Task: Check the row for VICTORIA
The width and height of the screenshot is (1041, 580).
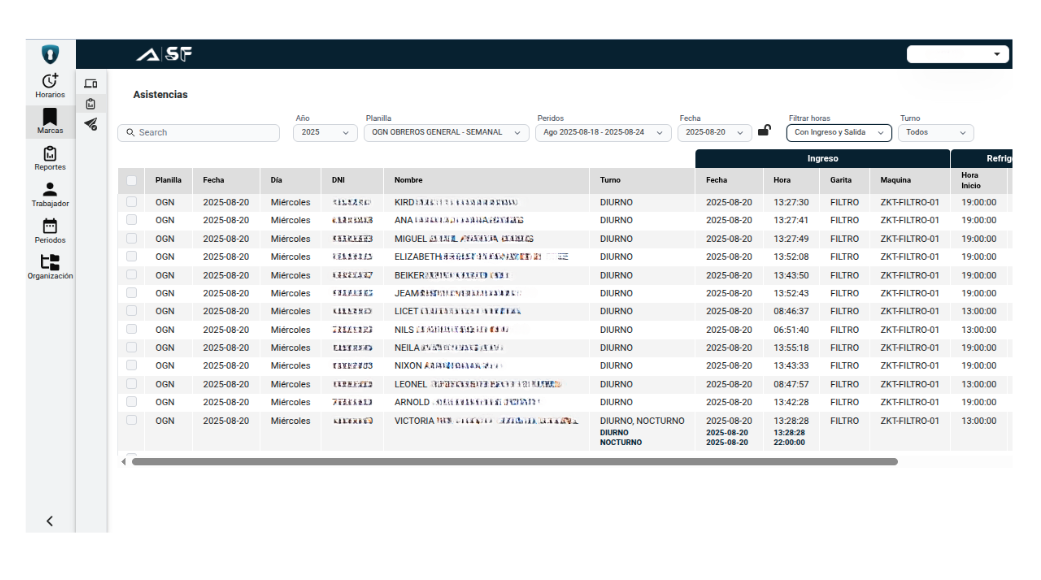Action: 131,420
